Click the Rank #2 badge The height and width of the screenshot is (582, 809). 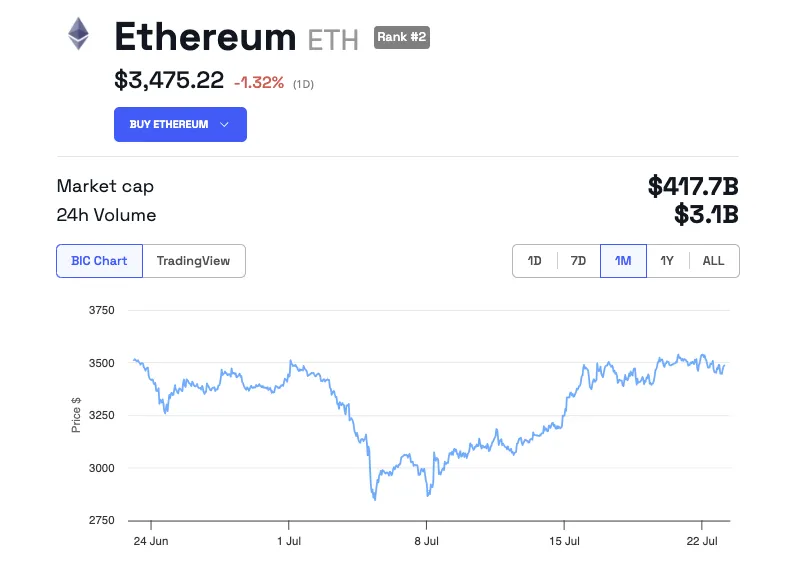(402, 37)
